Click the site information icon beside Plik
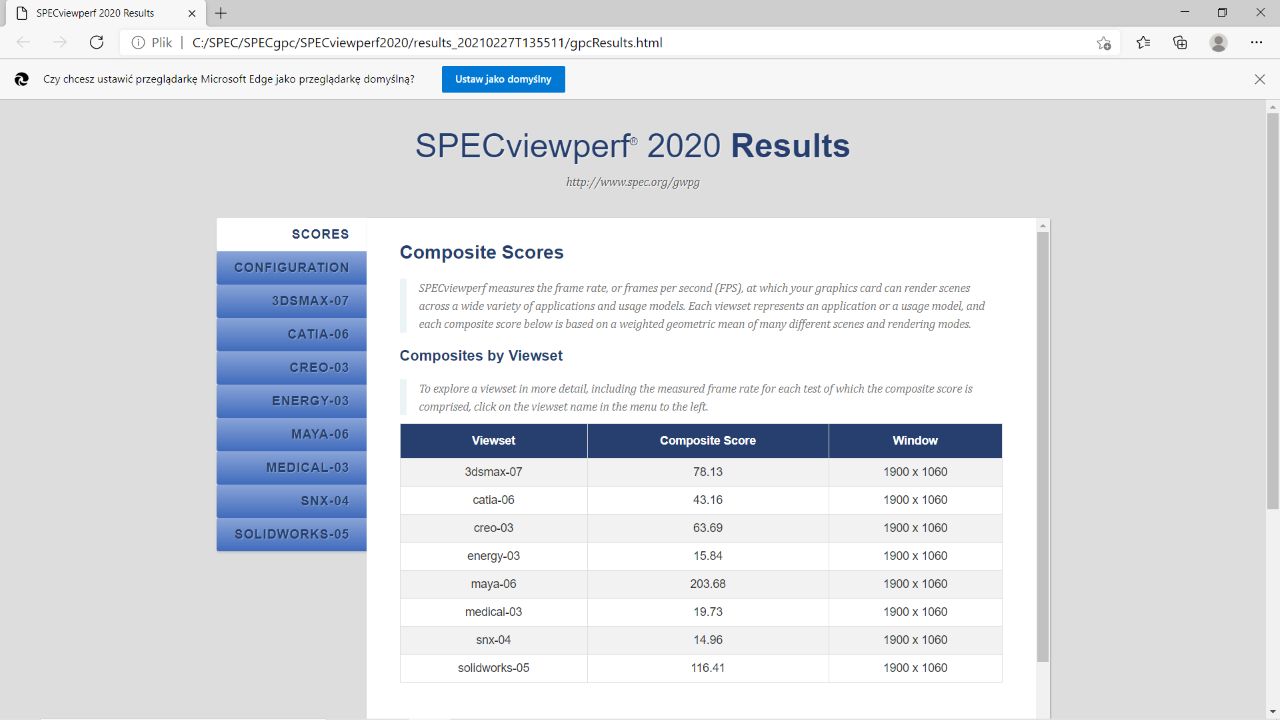The width and height of the screenshot is (1280, 720). [x=138, y=43]
